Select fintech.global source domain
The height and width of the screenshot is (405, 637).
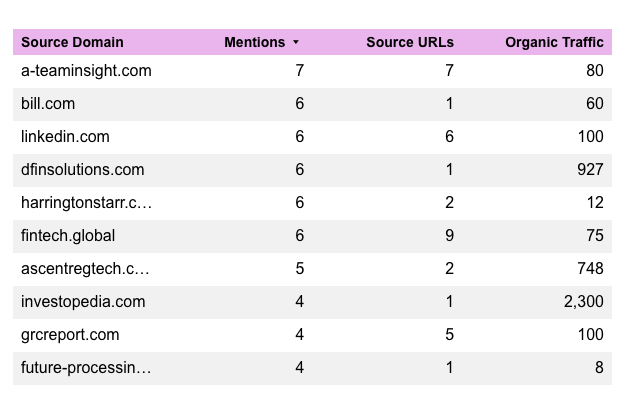pos(68,236)
